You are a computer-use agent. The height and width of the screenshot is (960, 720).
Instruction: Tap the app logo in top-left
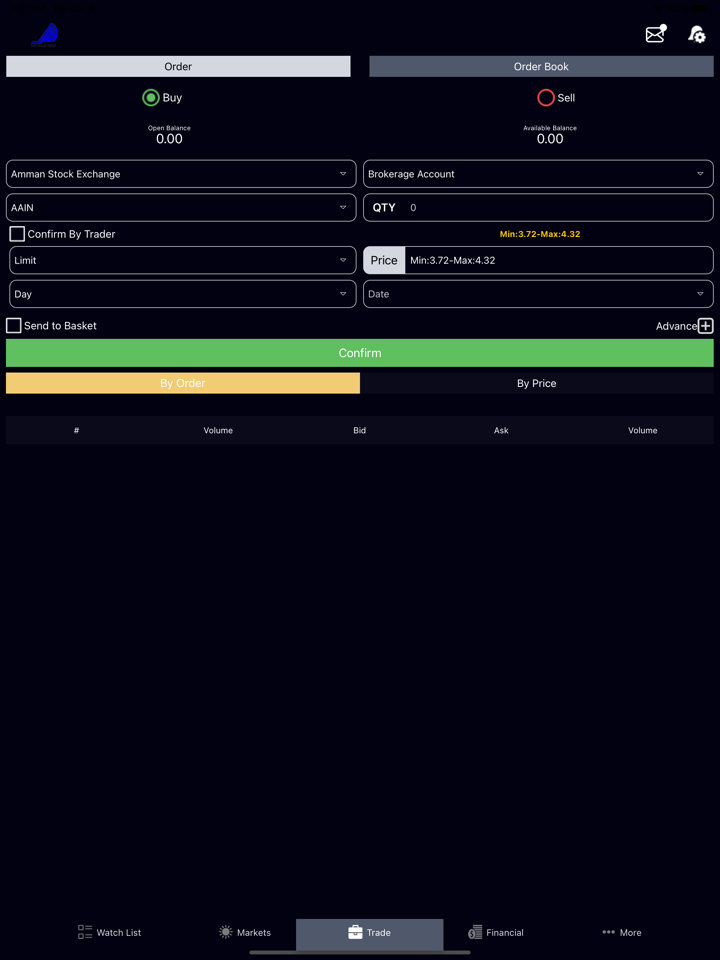pyautogui.click(x=46, y=35)
